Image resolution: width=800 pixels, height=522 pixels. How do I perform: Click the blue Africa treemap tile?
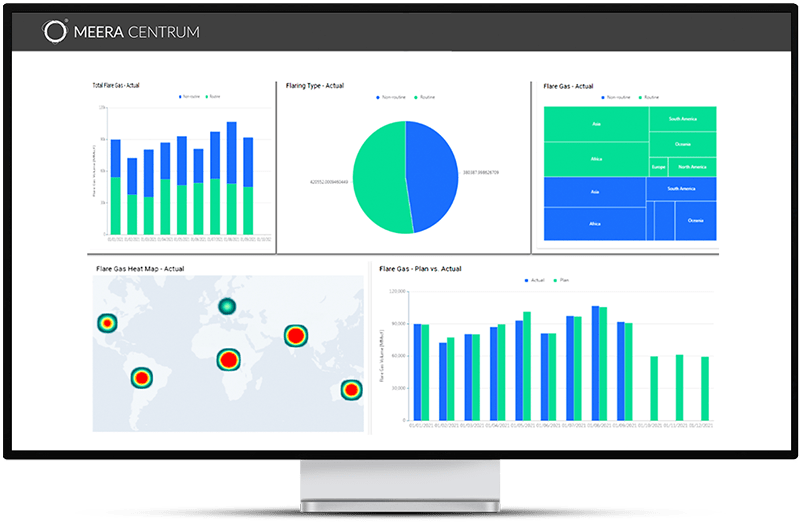[595, 223]
